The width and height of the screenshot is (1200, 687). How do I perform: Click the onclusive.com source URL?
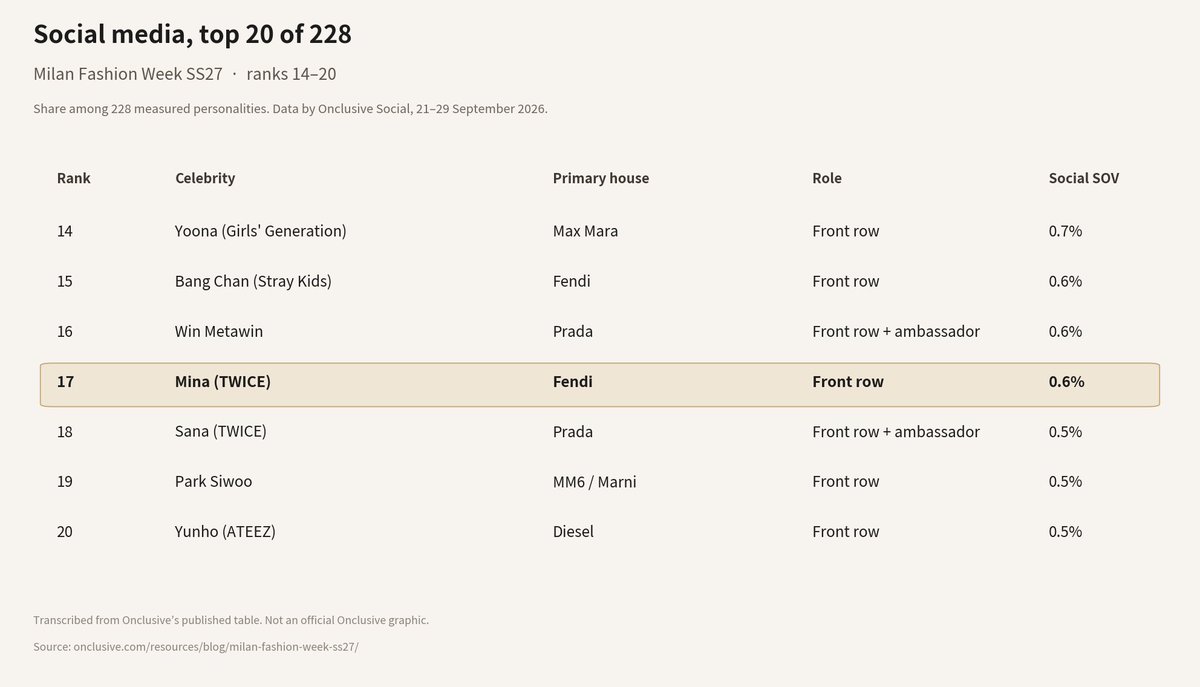(x=216, y=647)
